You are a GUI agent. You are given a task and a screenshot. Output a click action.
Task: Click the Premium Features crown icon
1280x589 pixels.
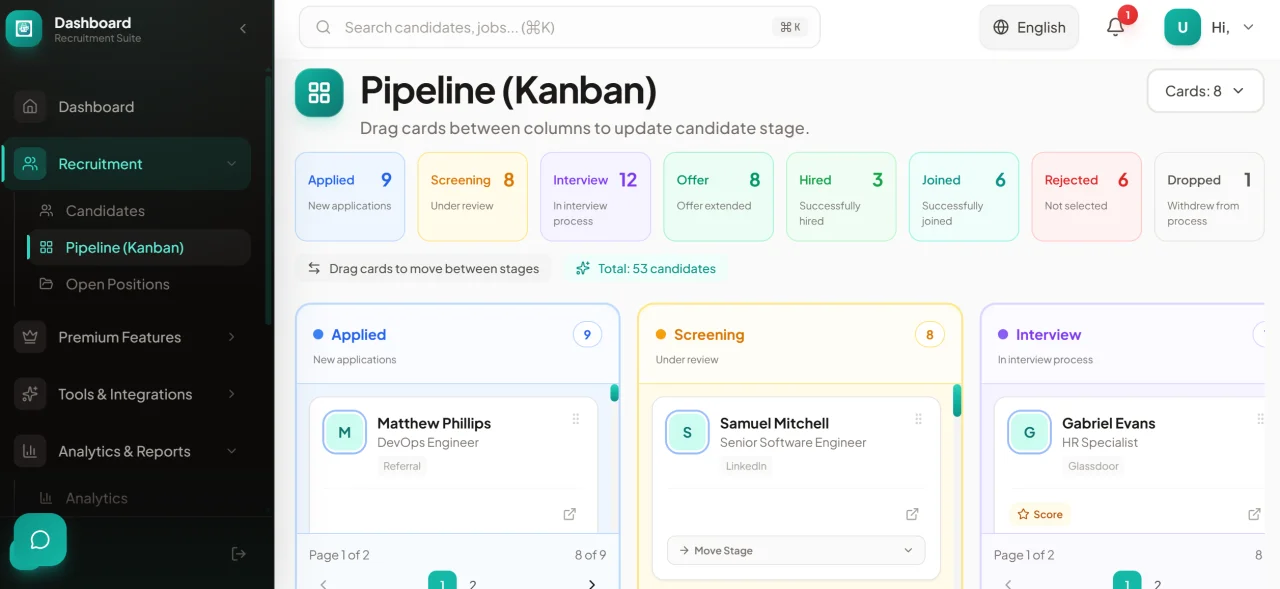click(x=30, y=337)
